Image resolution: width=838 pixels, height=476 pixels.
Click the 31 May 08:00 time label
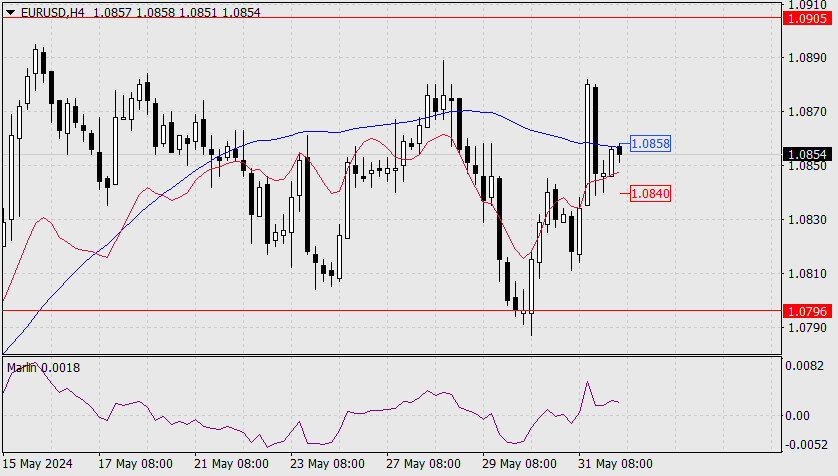(x=615, y=463)
